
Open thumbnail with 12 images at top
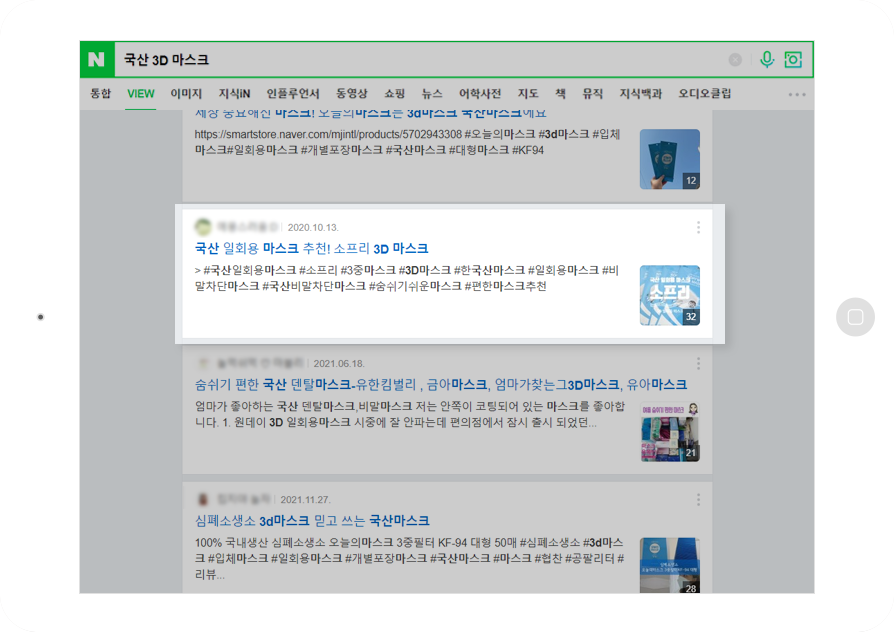(669, 159)
